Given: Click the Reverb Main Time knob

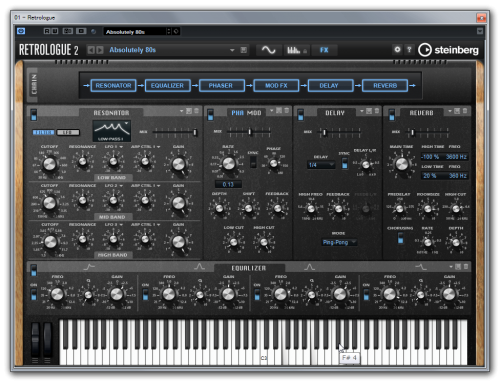Looking at the screenshot, I should tap(402, 164).
